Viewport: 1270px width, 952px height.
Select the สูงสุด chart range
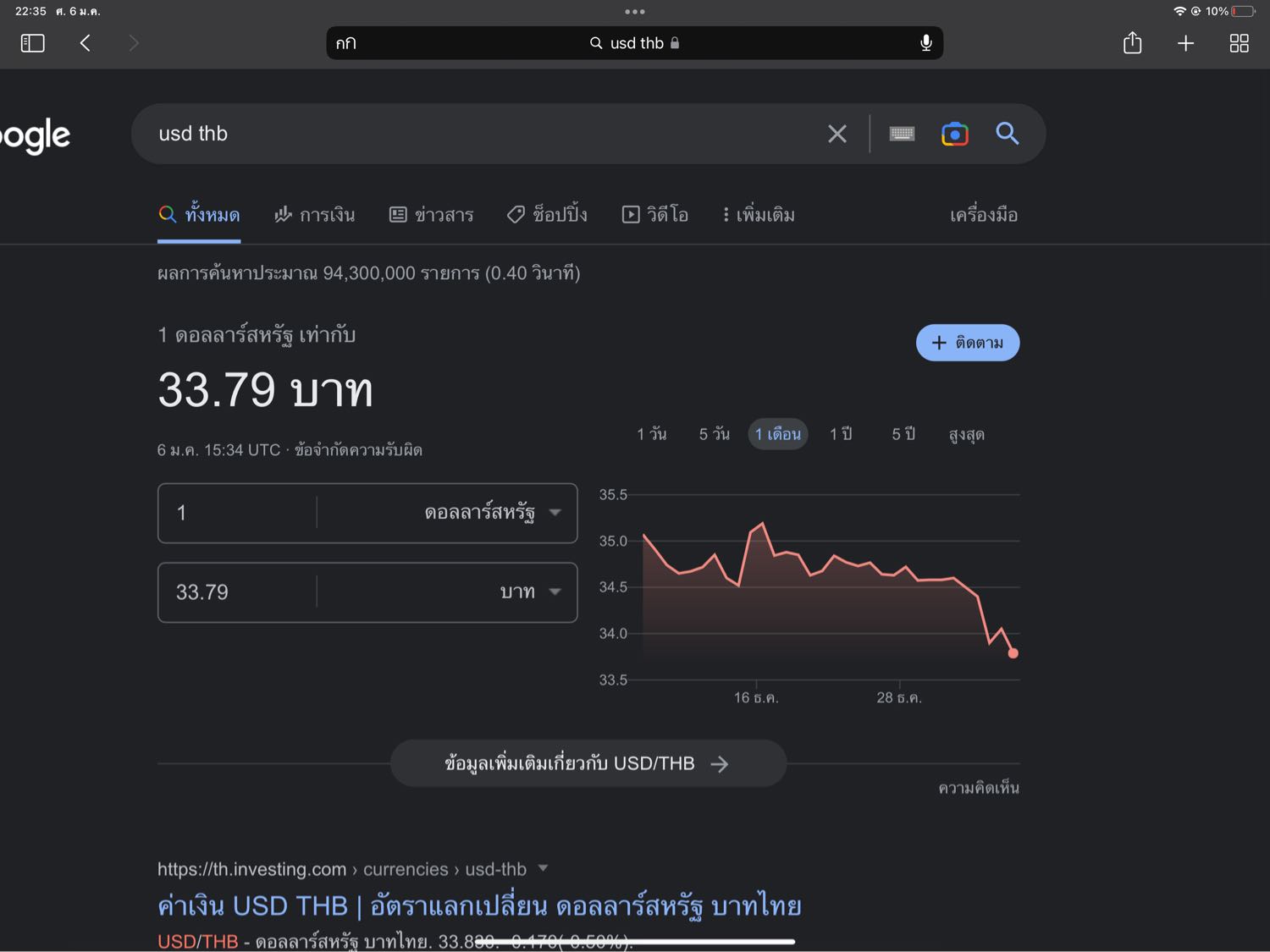(966, 434)
